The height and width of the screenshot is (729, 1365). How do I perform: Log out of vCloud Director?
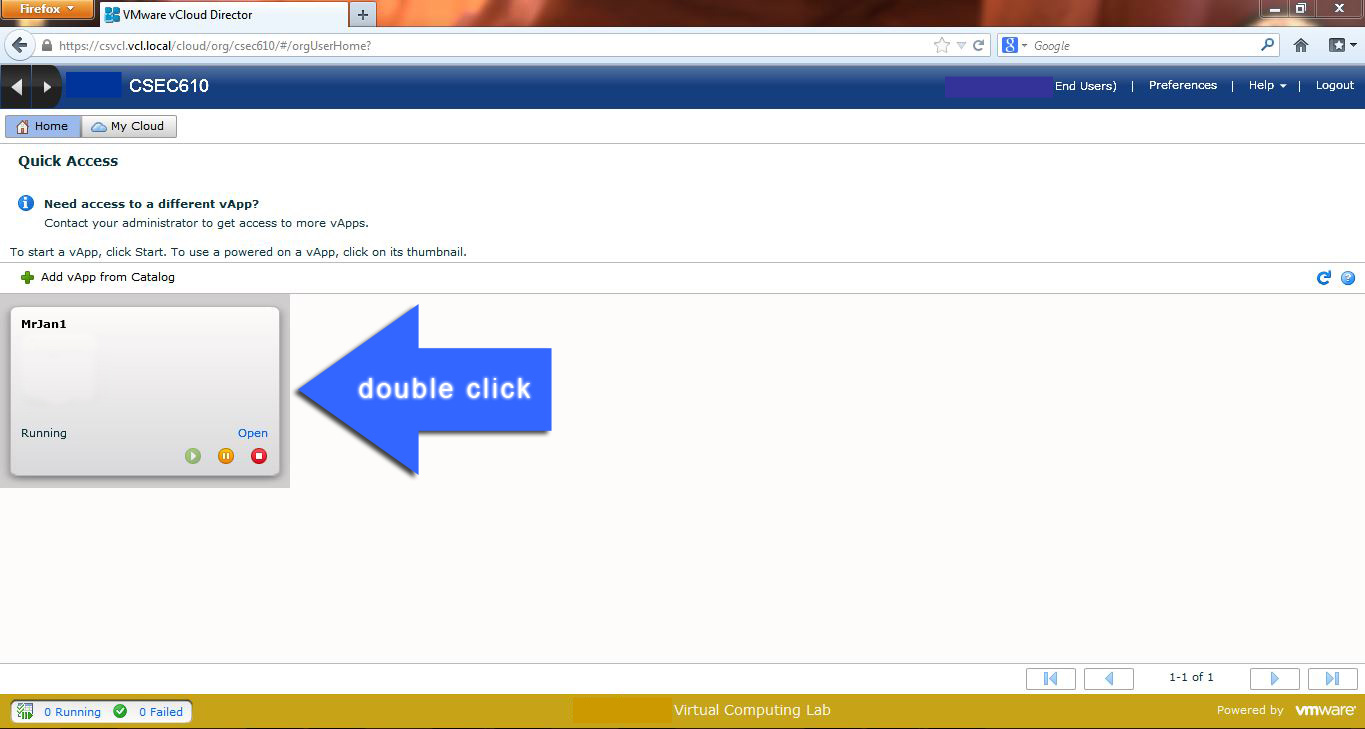(1335, 85)
